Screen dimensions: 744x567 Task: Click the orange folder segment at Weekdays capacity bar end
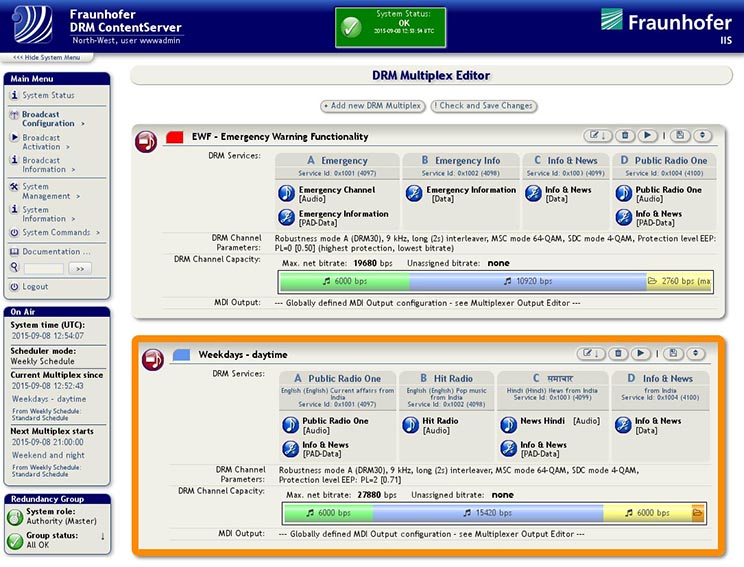pyautogui.click(x=698, y=513)
